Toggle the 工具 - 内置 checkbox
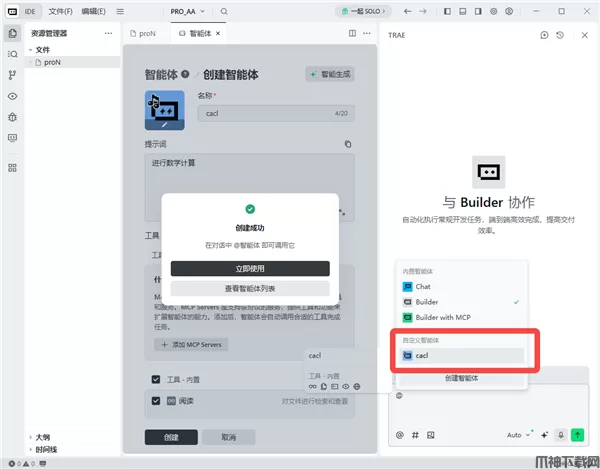This screenshot has height=469, width=600. (156, 379)
